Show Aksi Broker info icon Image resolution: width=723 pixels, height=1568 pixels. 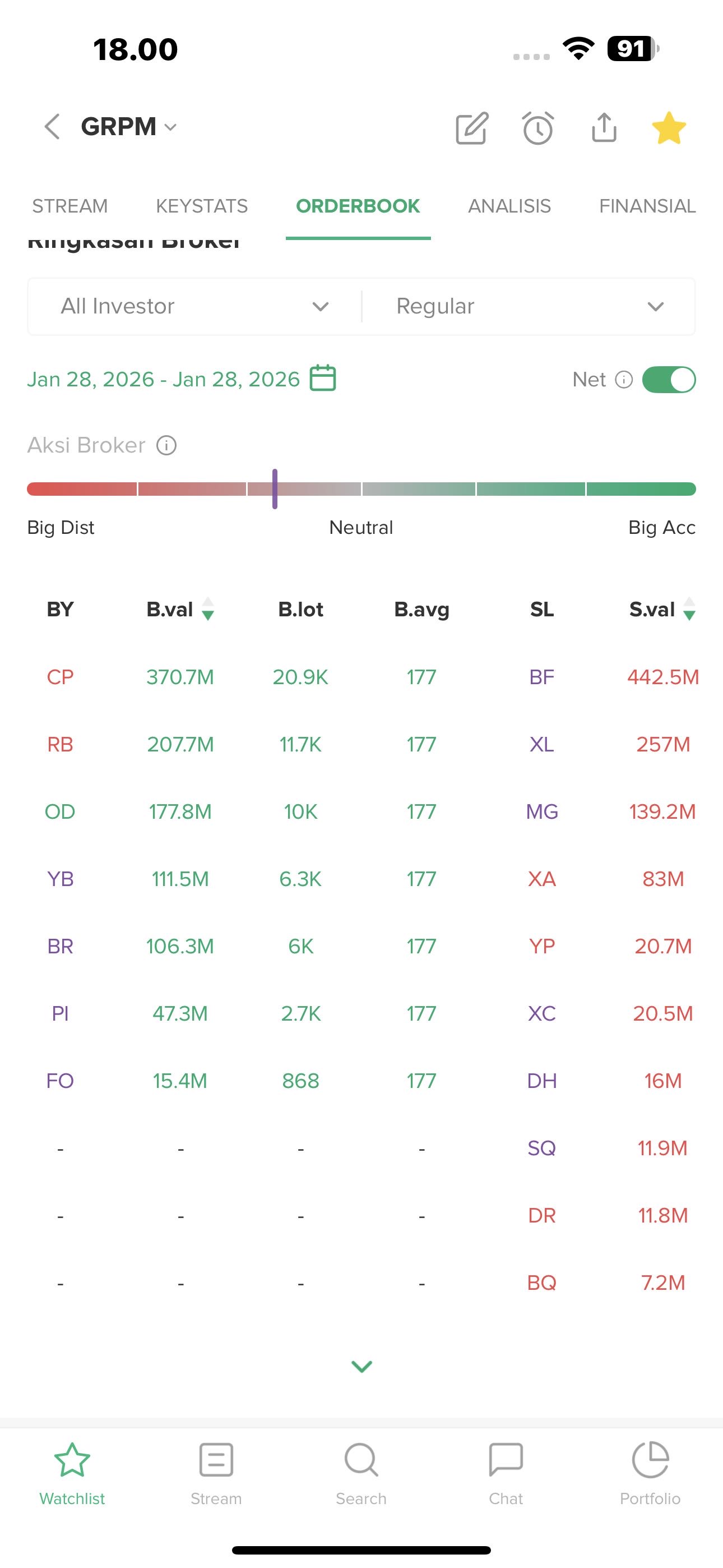click(x=166, y=446)
